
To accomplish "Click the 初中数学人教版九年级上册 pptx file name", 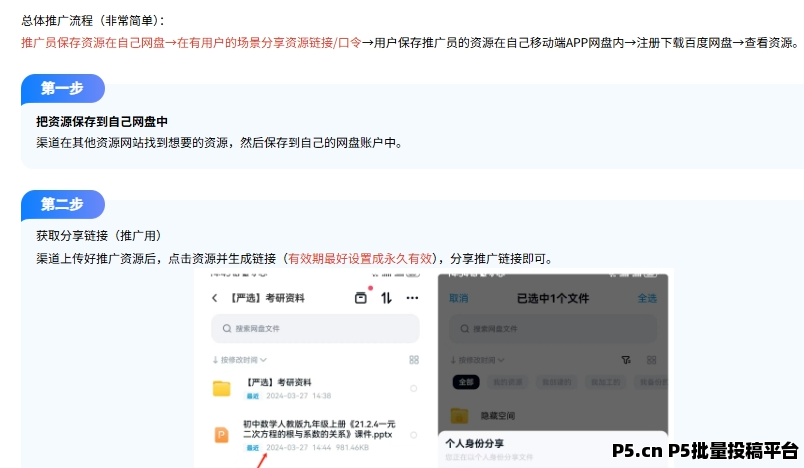I will (x=319, y=429).
